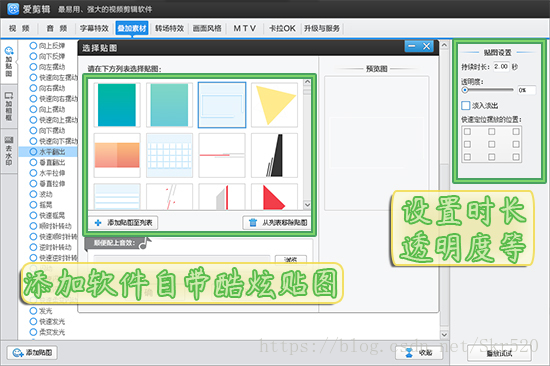Check the top-center position checkbox

[491, 132]
